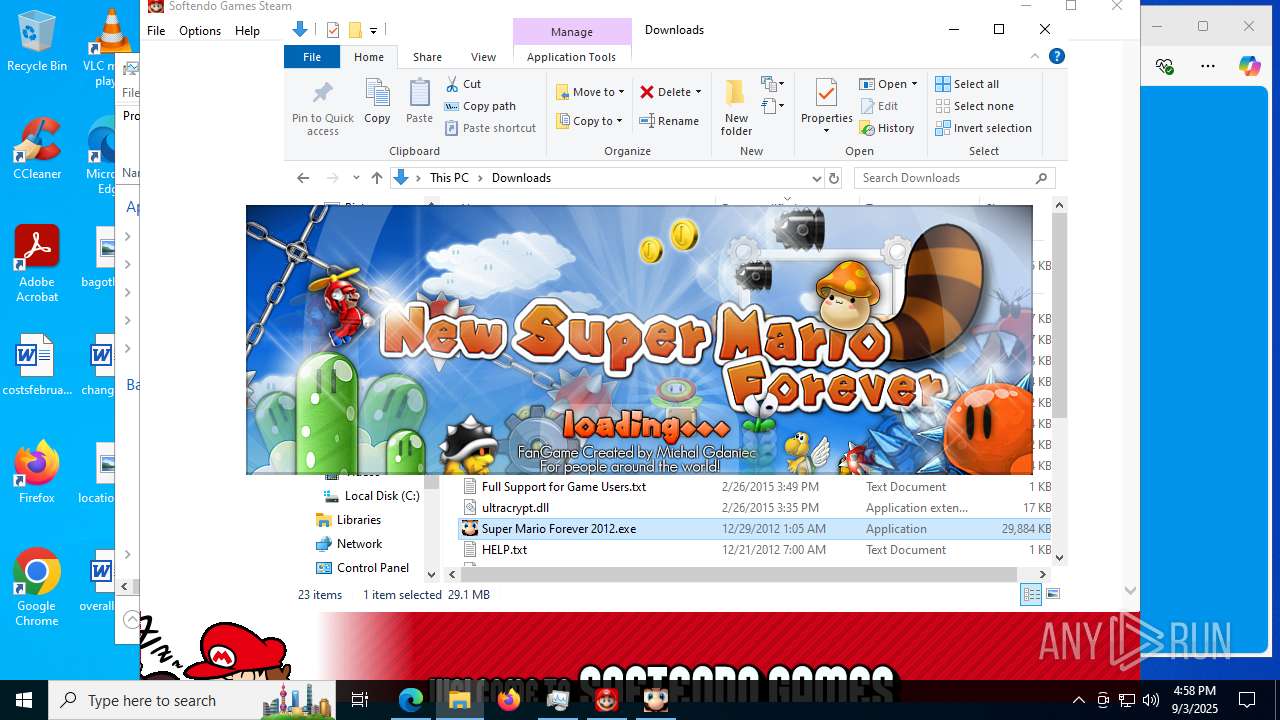Cut the selected item
1280x720 pixels.
click(463, 84)
